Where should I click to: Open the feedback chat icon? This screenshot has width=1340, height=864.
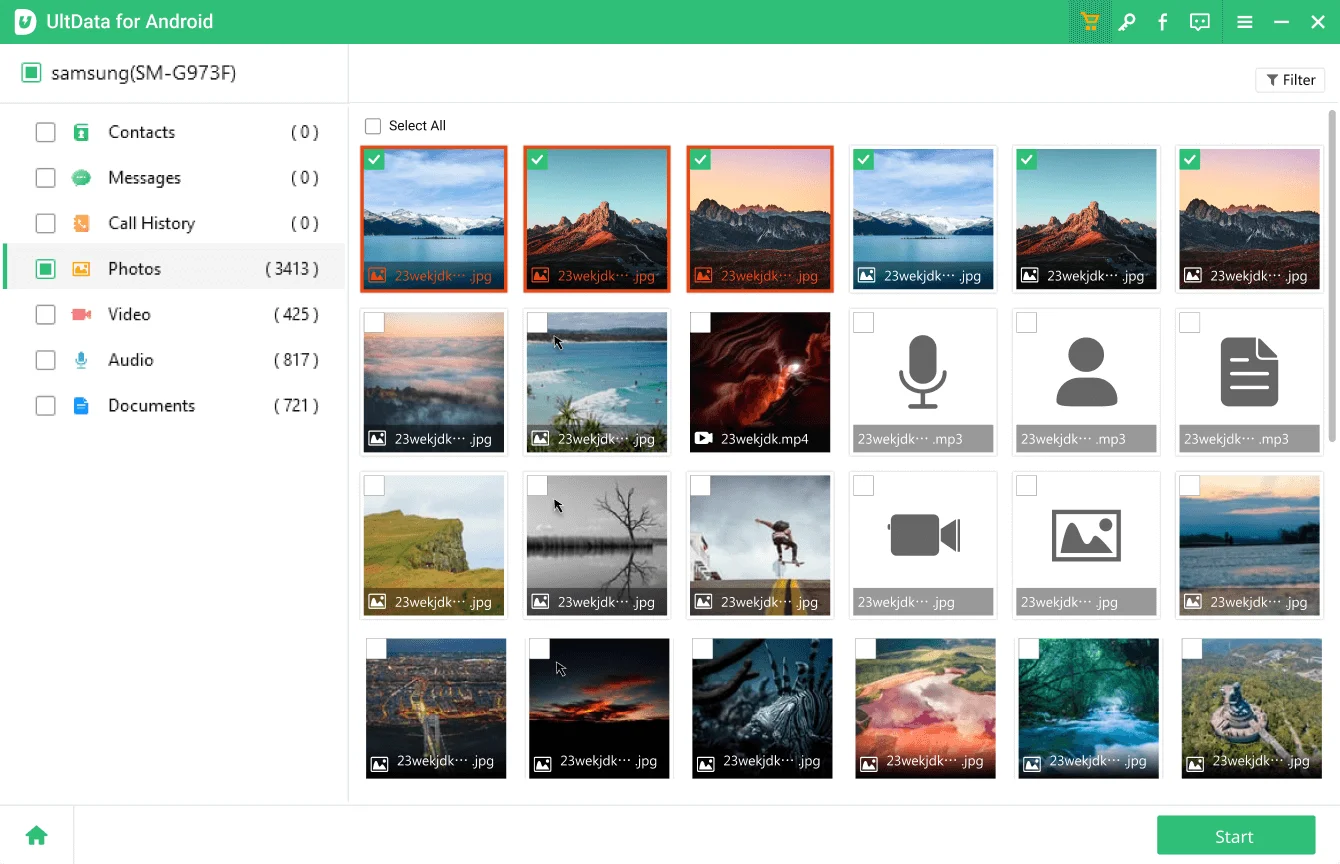pos(1200,22)
